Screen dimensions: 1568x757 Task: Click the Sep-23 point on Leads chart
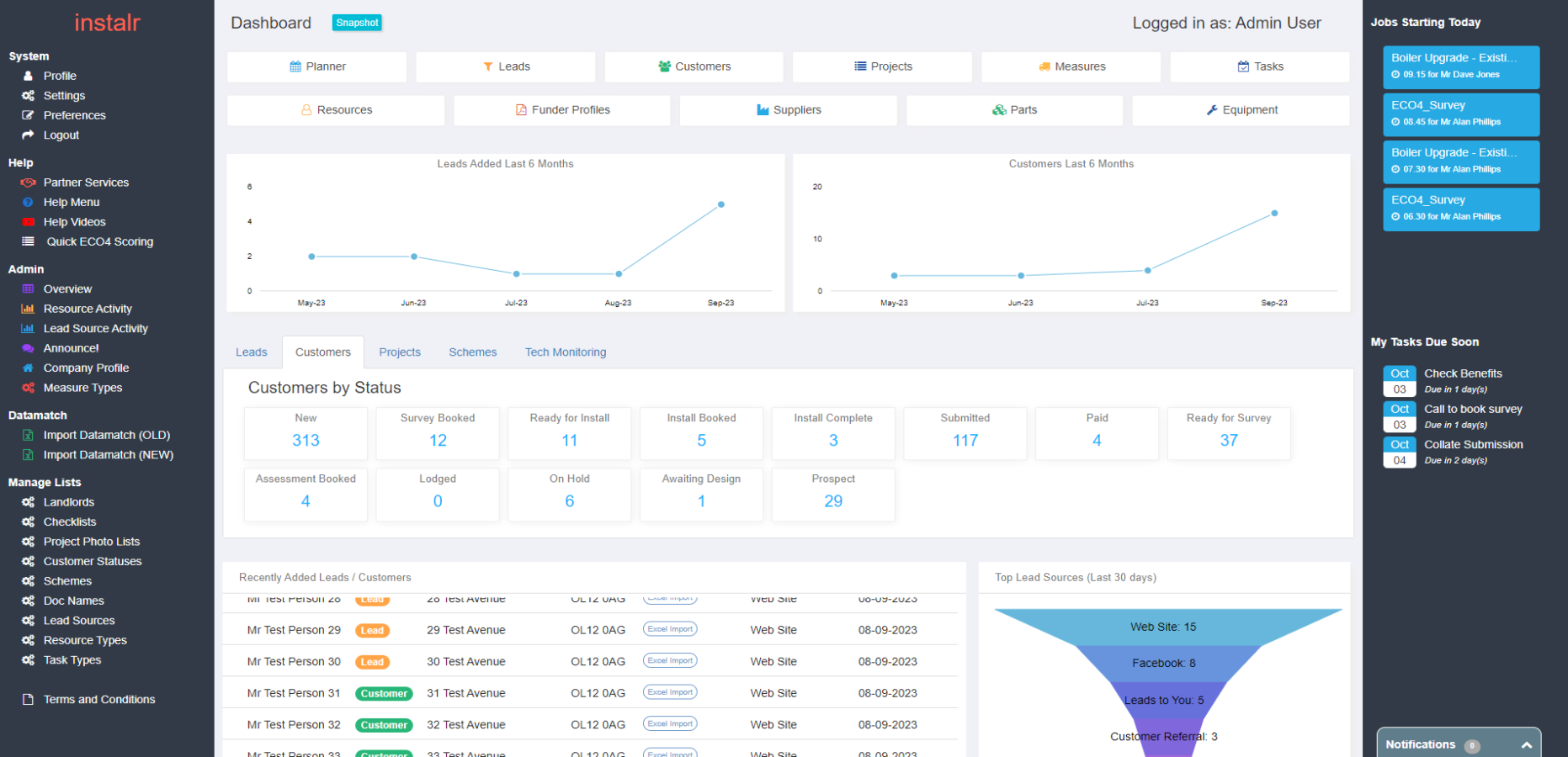pos(721,204)
